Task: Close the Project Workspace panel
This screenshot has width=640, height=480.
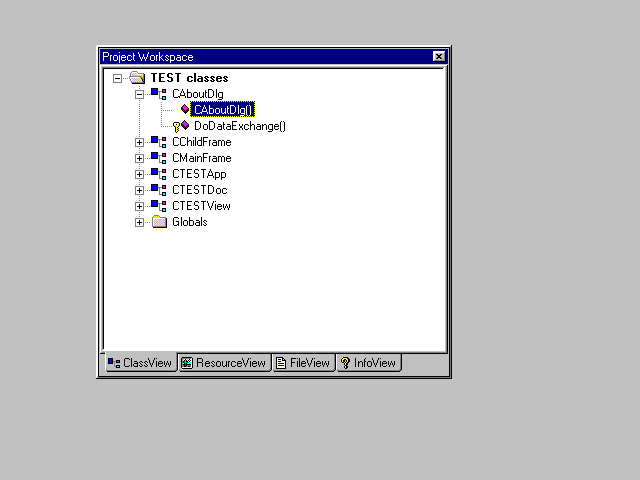Action: click(x=438, y=57)
